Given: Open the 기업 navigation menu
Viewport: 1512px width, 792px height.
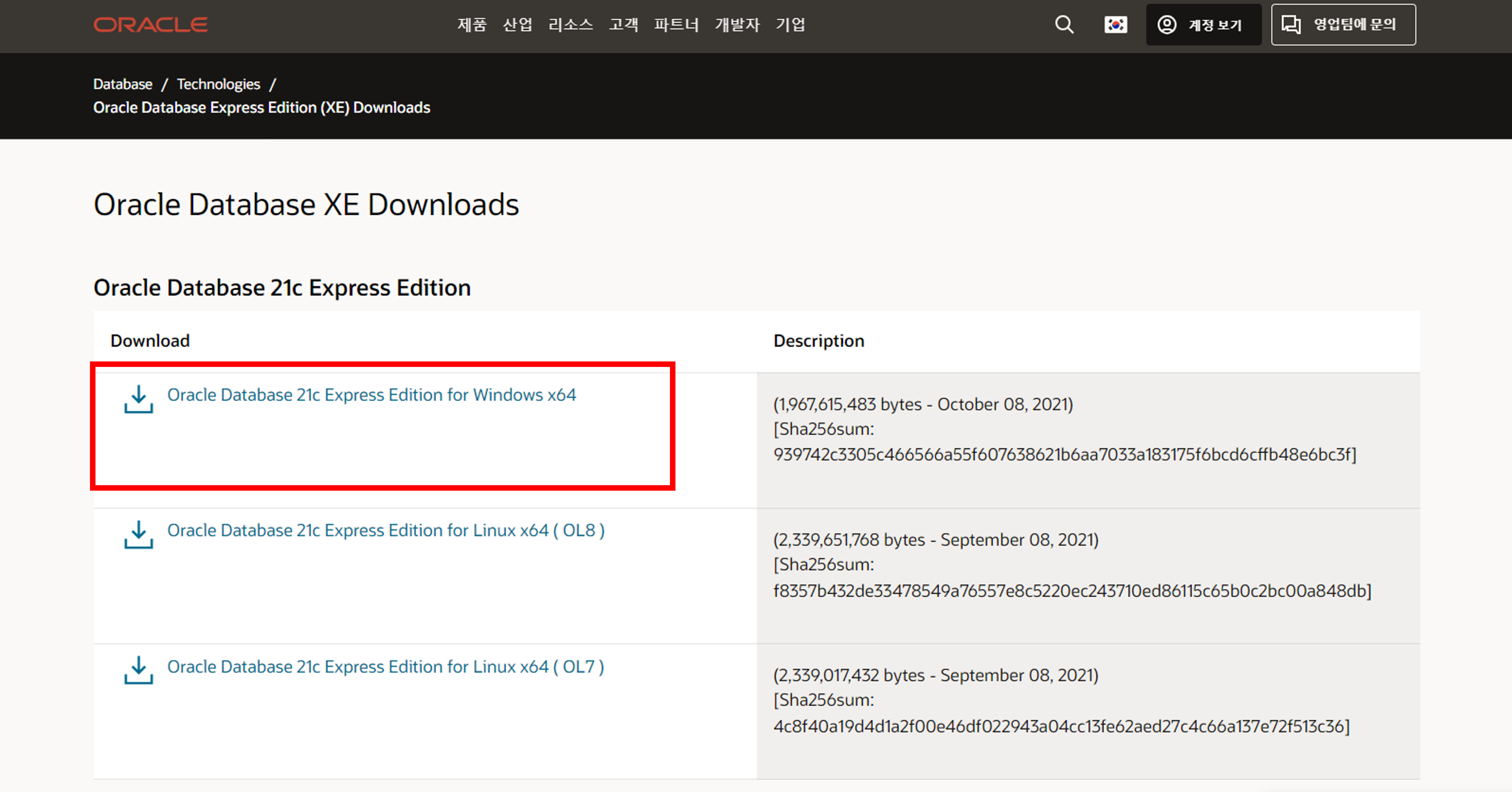Looking at the screenshot, I should click(x=790, y=25).
